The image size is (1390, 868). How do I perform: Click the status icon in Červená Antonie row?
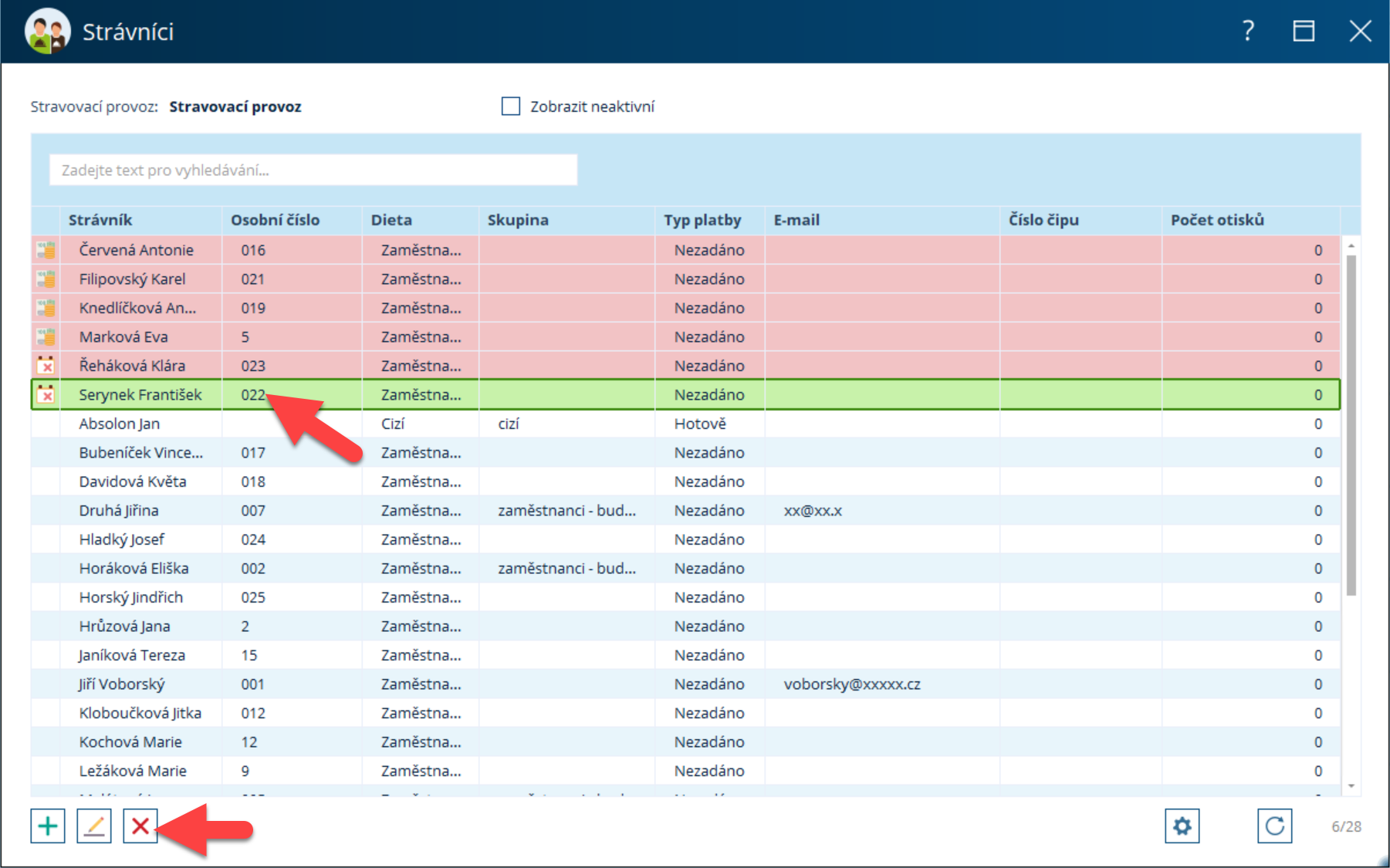(x=46, y=250)
